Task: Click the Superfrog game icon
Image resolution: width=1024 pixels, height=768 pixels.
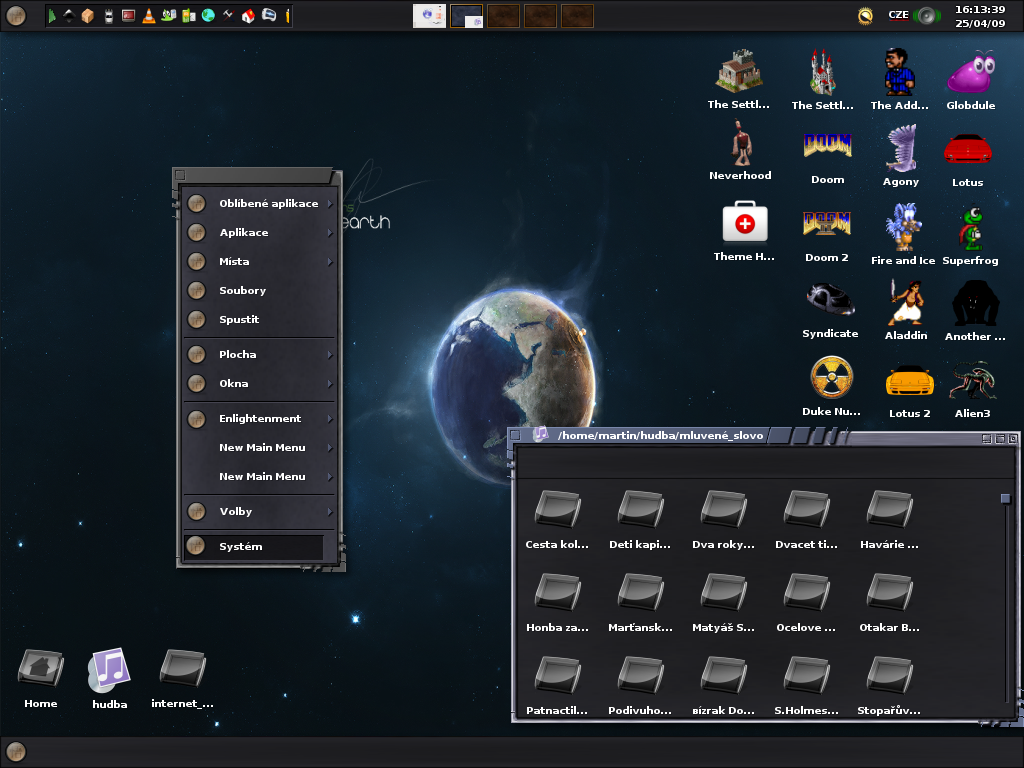Action: pyautogui.click(x=969, y=228)
